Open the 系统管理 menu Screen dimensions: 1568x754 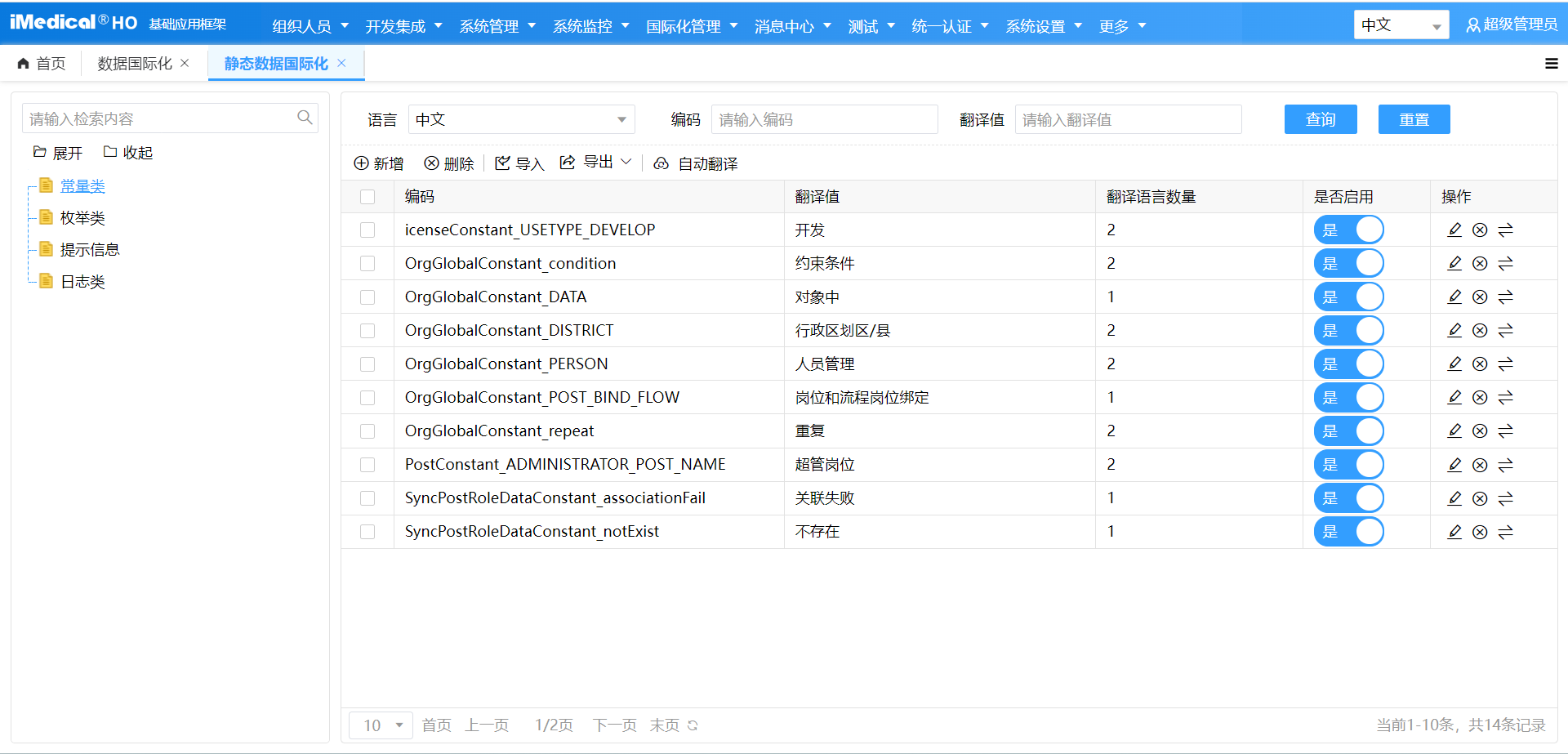coord(497,26)
